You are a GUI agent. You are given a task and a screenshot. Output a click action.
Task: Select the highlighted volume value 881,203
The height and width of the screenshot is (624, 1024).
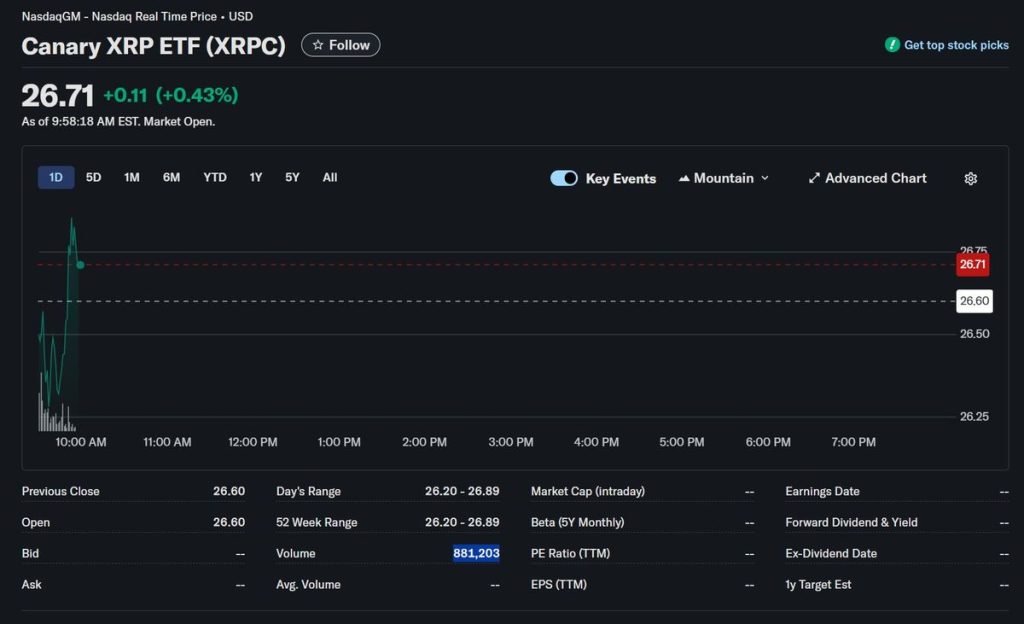tap(476, 554)
